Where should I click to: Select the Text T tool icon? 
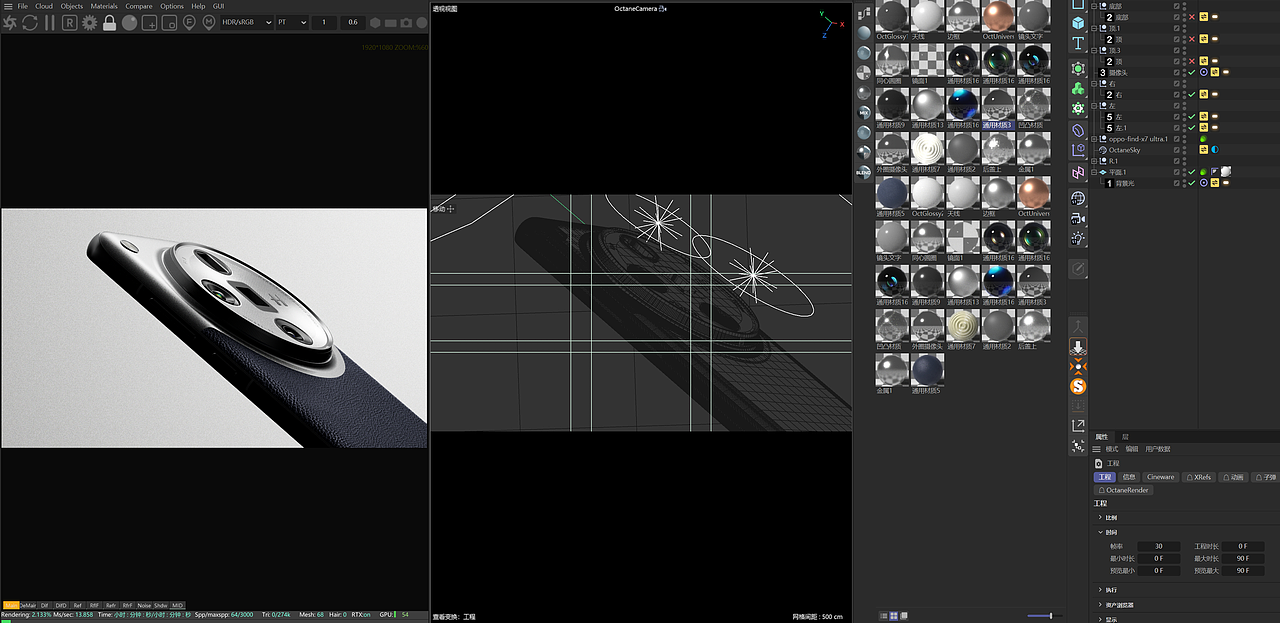coord(1078,44)
